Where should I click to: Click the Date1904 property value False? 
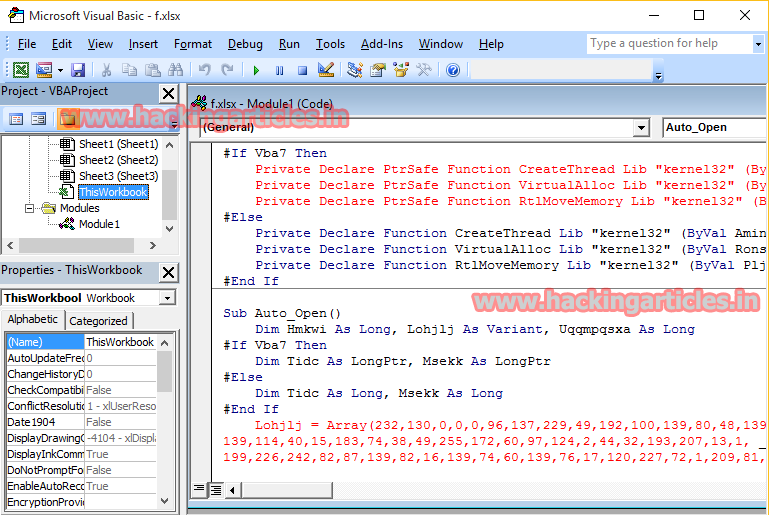[x=121, y=422]
